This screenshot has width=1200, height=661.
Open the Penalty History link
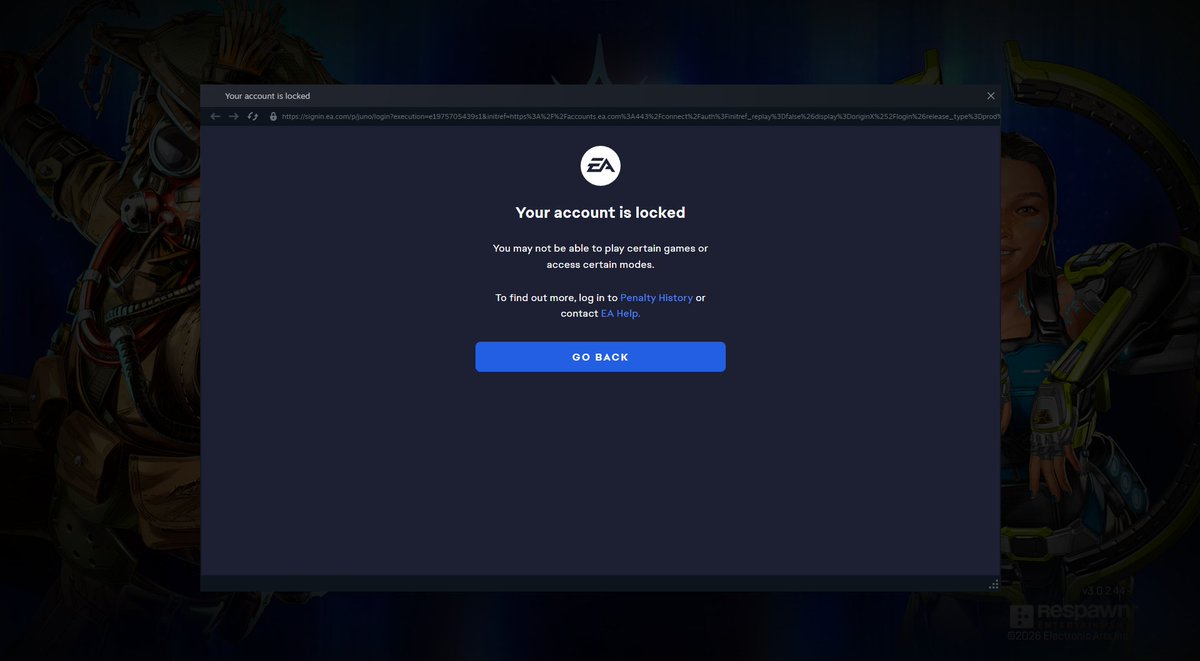pos(656,298)
